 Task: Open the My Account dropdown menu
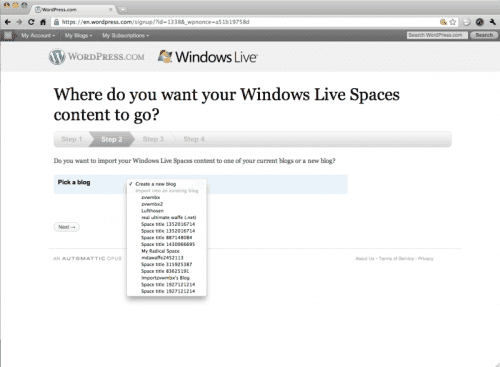pos(38,35)
